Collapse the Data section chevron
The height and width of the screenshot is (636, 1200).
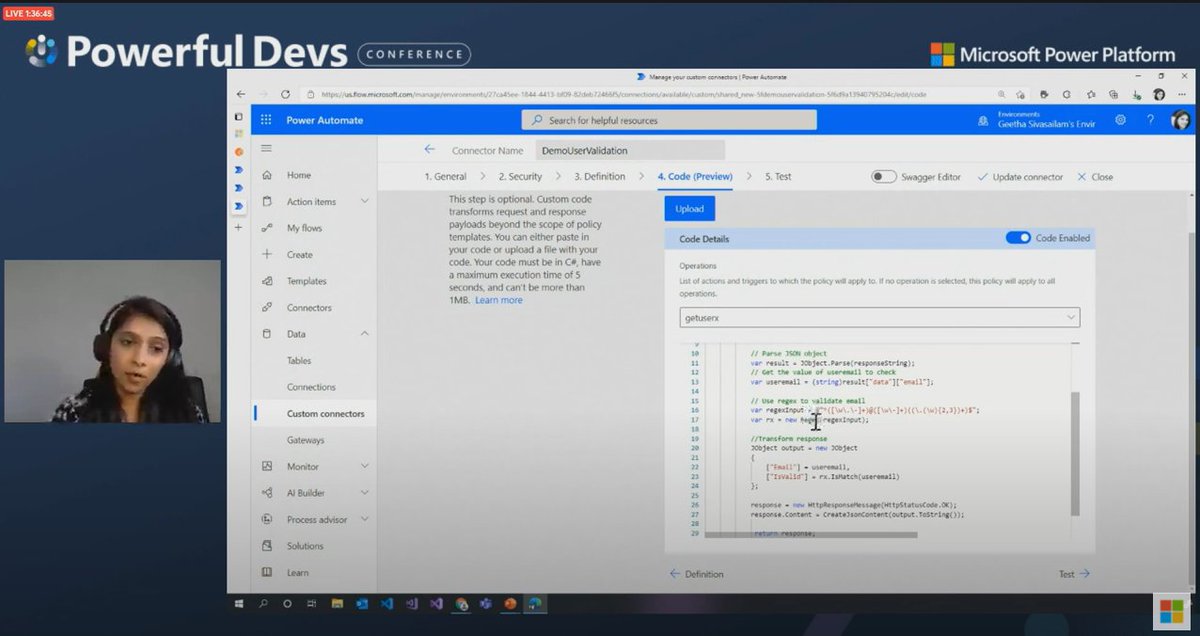pyautogui.click(x=364, y=334)
